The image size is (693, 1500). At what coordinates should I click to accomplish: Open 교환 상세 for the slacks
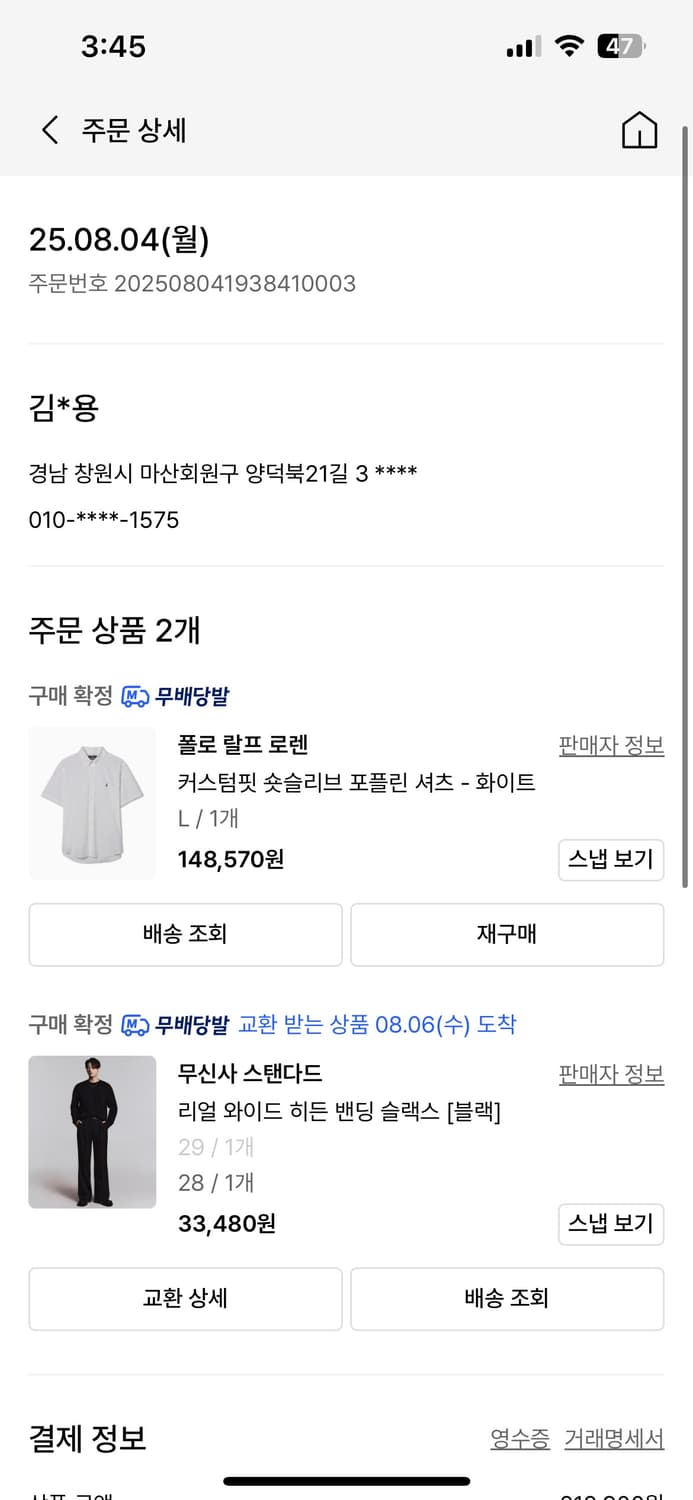[185, 1298]
